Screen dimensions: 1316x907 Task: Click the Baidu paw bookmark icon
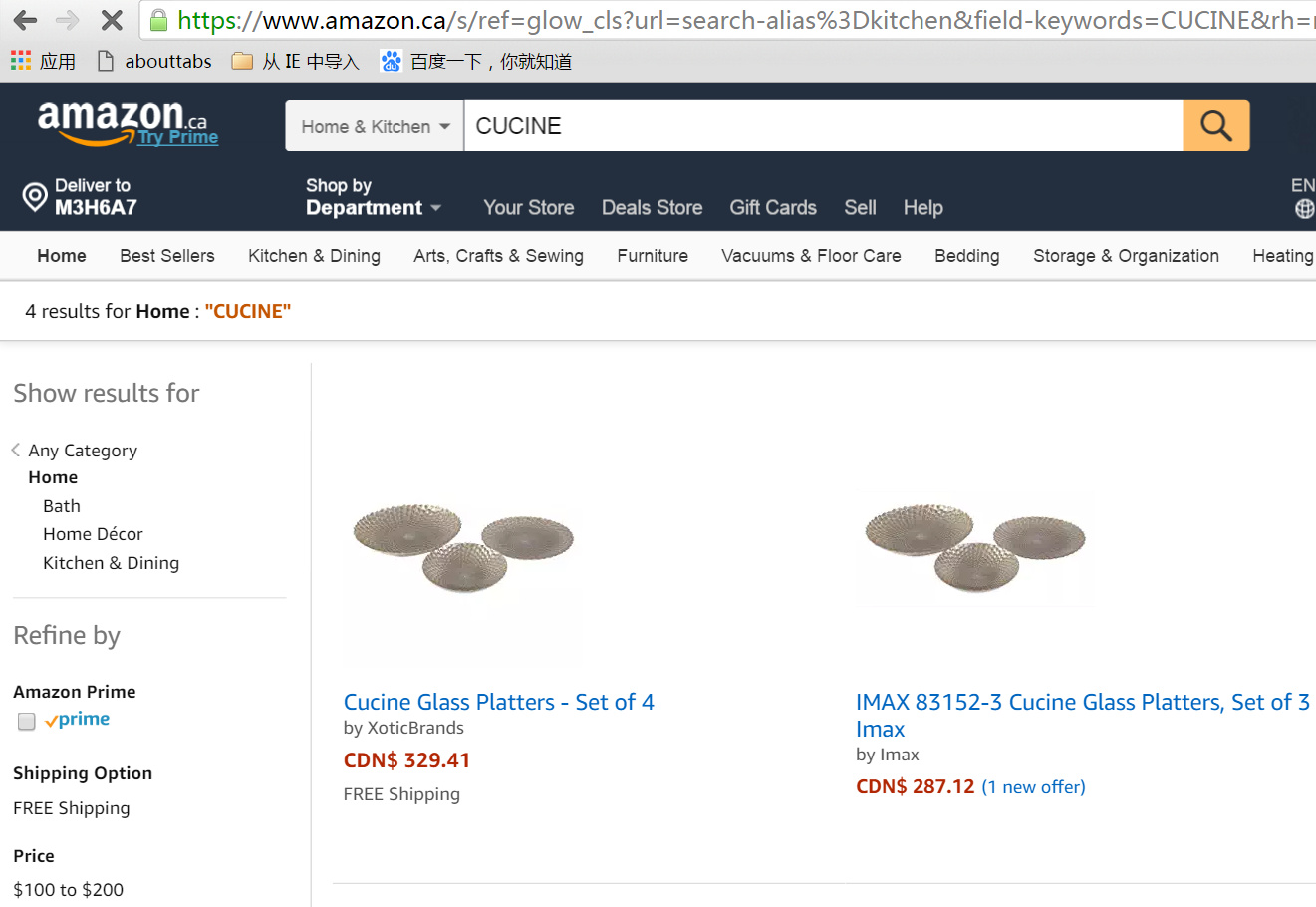coord(392,62)
